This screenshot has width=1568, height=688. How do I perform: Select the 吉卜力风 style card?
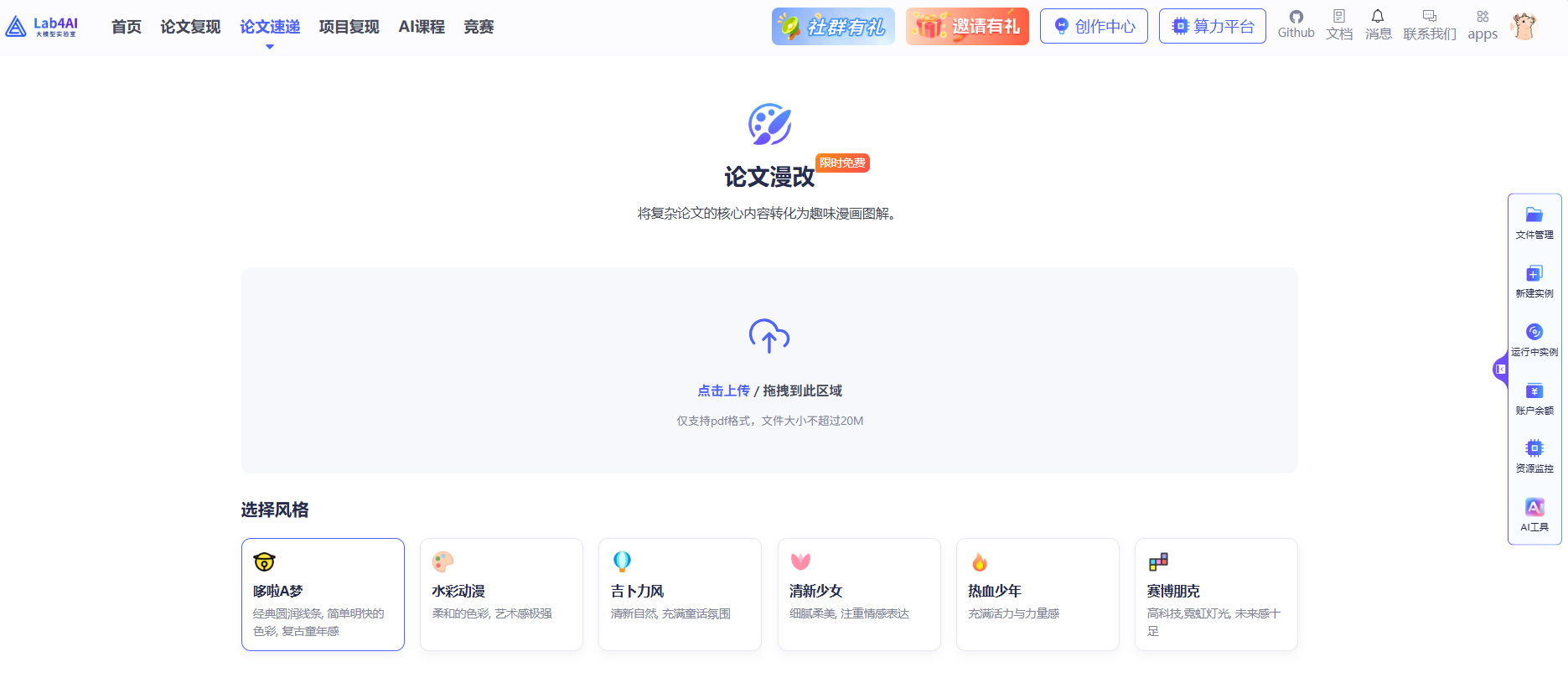pos(680,594)
